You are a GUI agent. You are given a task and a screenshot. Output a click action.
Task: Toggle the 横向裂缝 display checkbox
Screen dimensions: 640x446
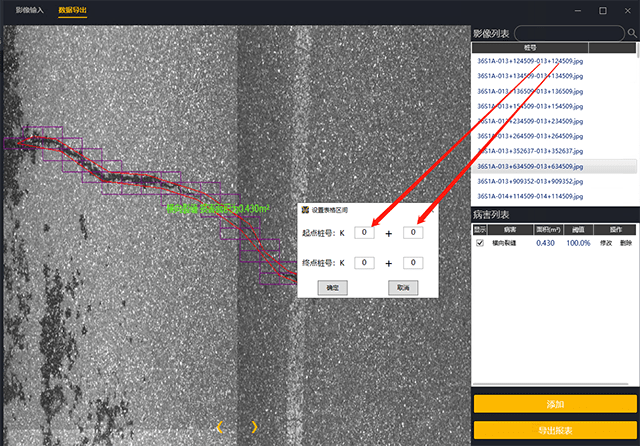tap(480, 243)
